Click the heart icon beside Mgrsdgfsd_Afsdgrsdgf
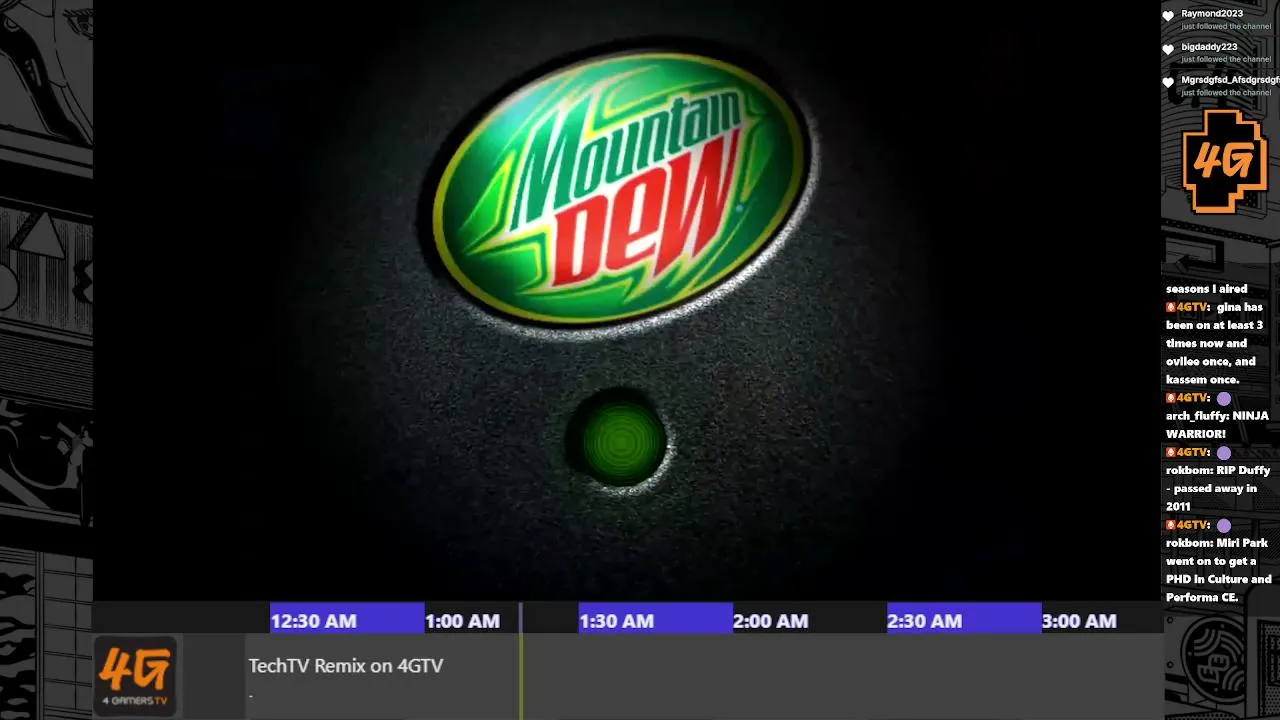The image size is (1280, 720). click(1168, 83)
